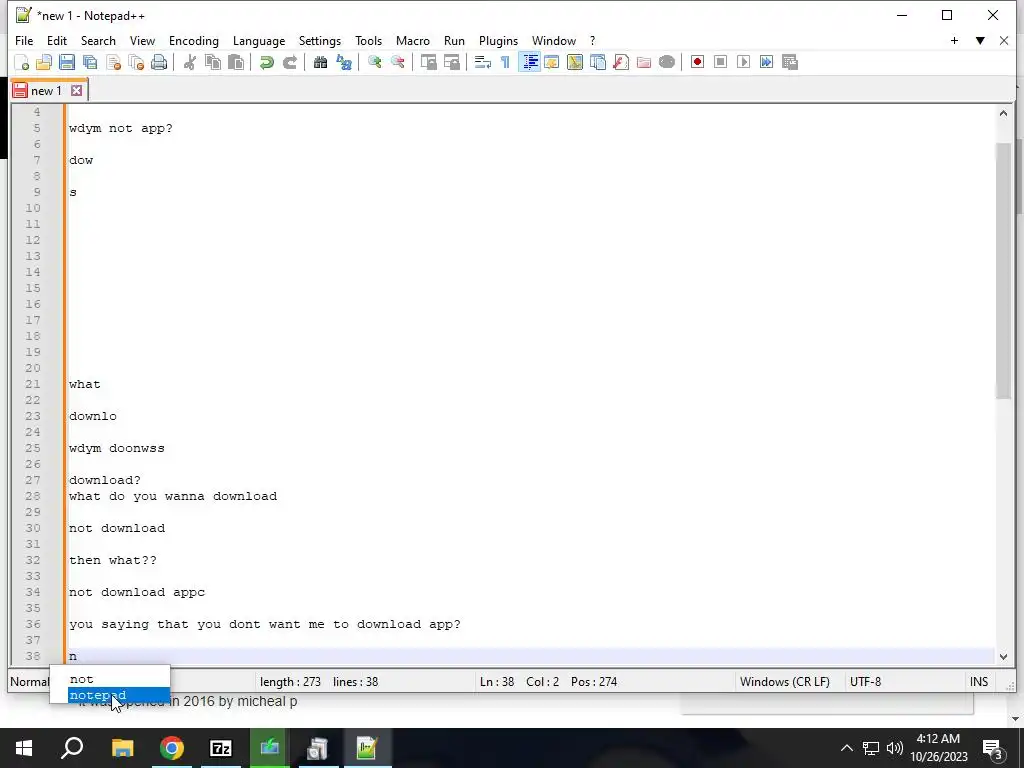This screenshot has height=768, width=1024.
Task: Open the Folder as Workspace icon
Action: click(x=644, y=62)
